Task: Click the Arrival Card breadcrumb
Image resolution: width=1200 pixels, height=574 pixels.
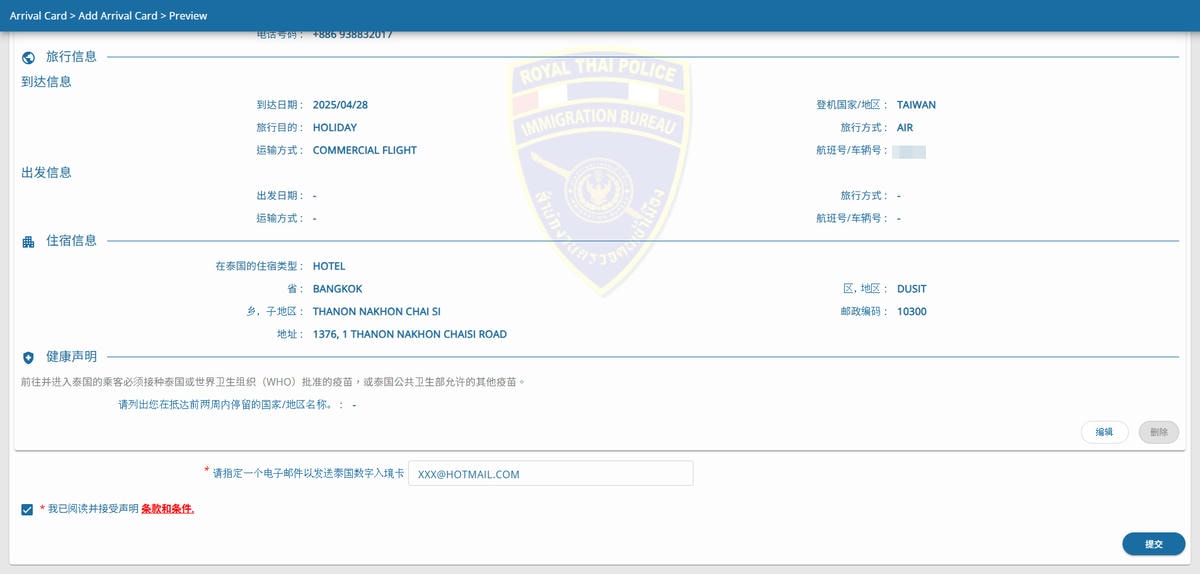Action: tap(37, 16)
